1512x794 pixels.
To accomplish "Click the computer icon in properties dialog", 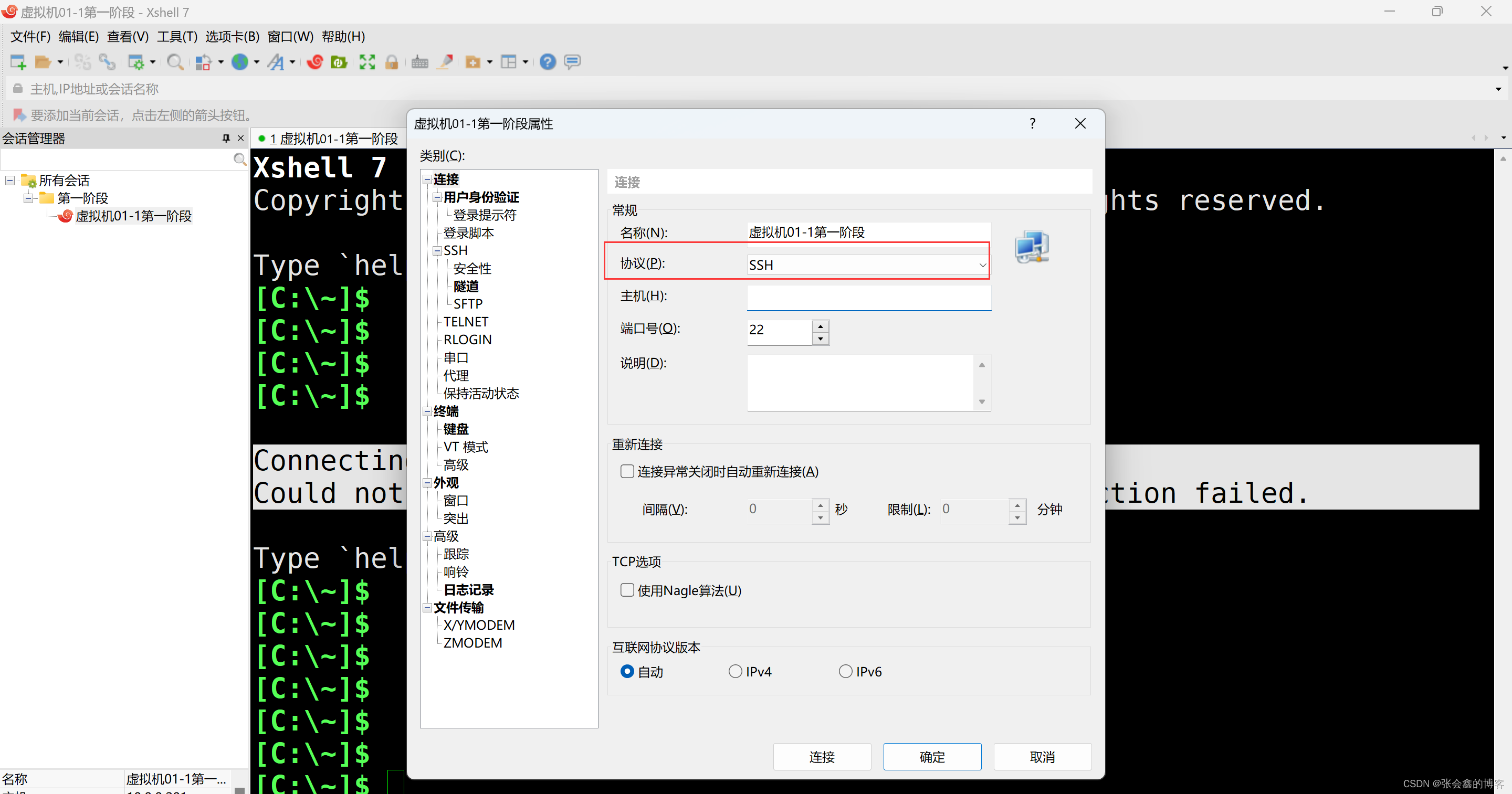I will 1032,247.
